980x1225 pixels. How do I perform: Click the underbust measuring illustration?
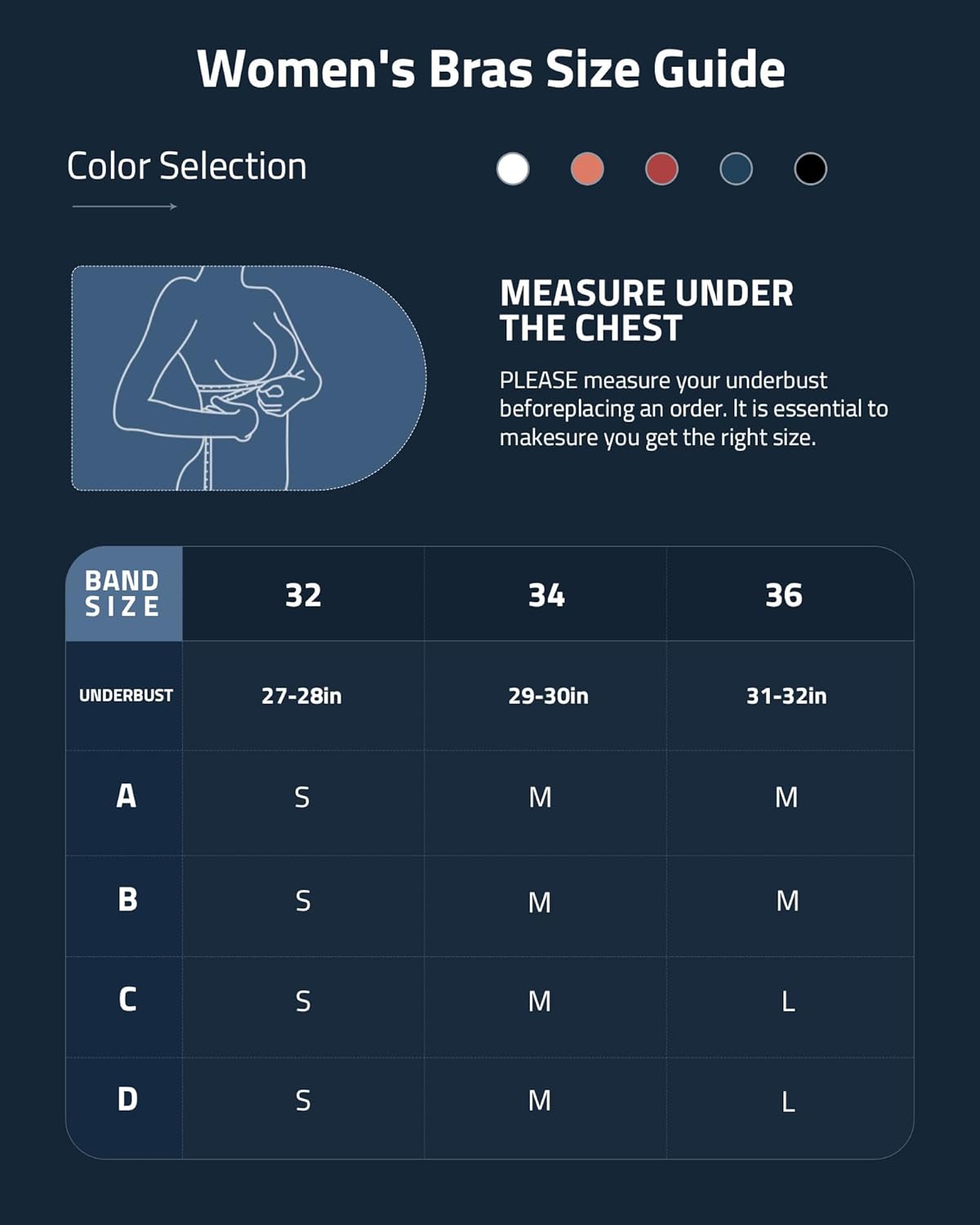(x=248, y=378)
